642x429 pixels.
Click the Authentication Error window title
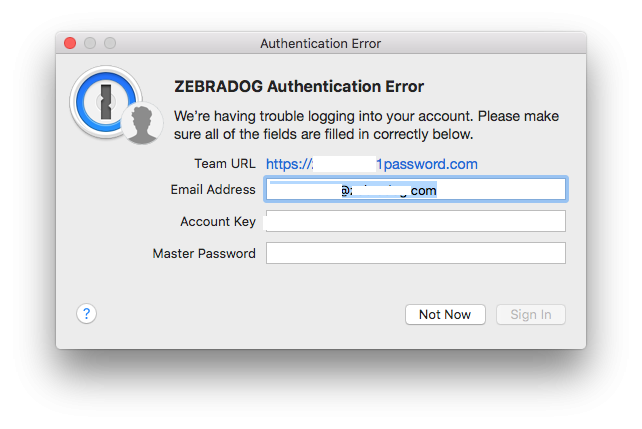pos(321,43)
